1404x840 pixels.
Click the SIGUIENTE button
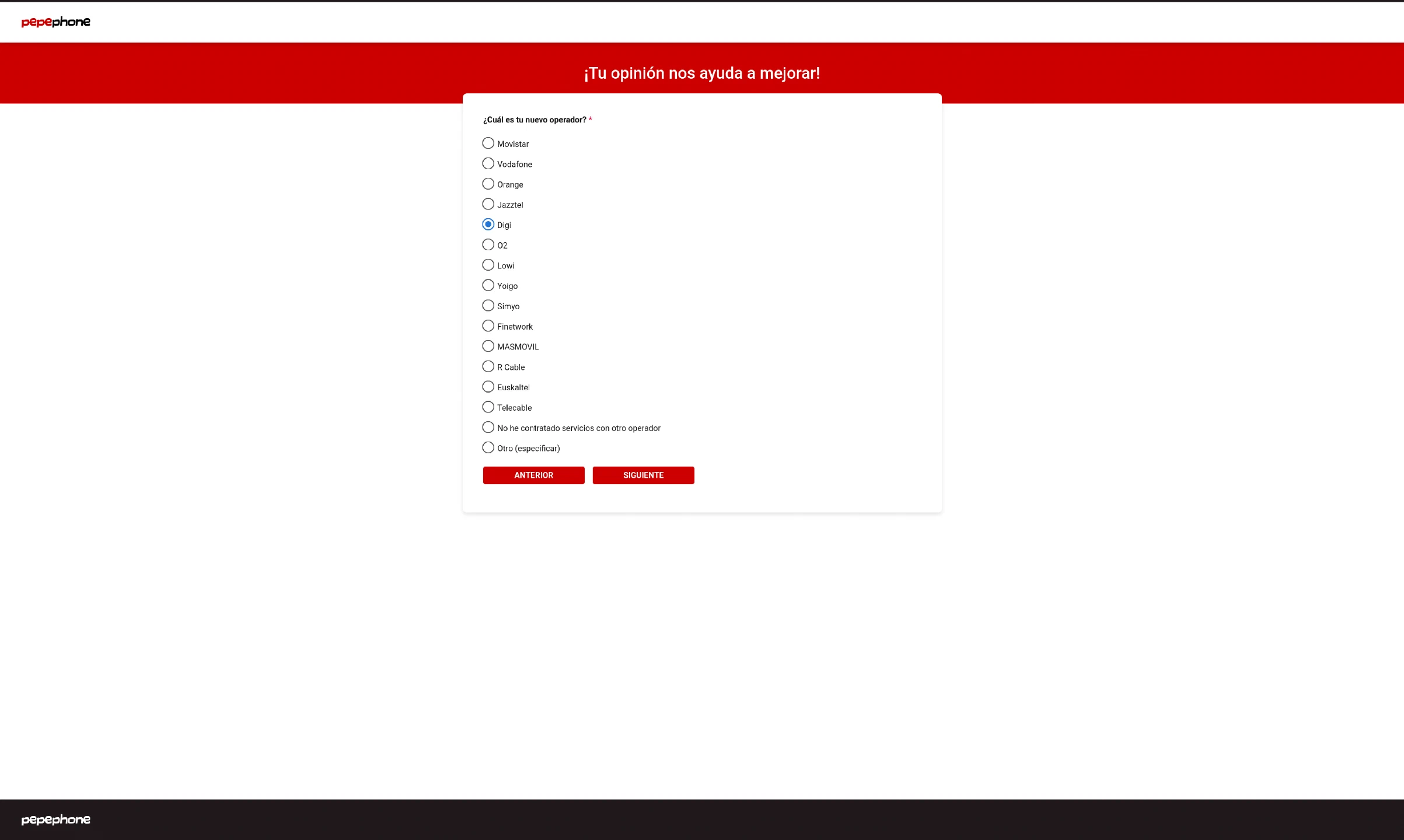pyautogui.click(x=643, y=475)
